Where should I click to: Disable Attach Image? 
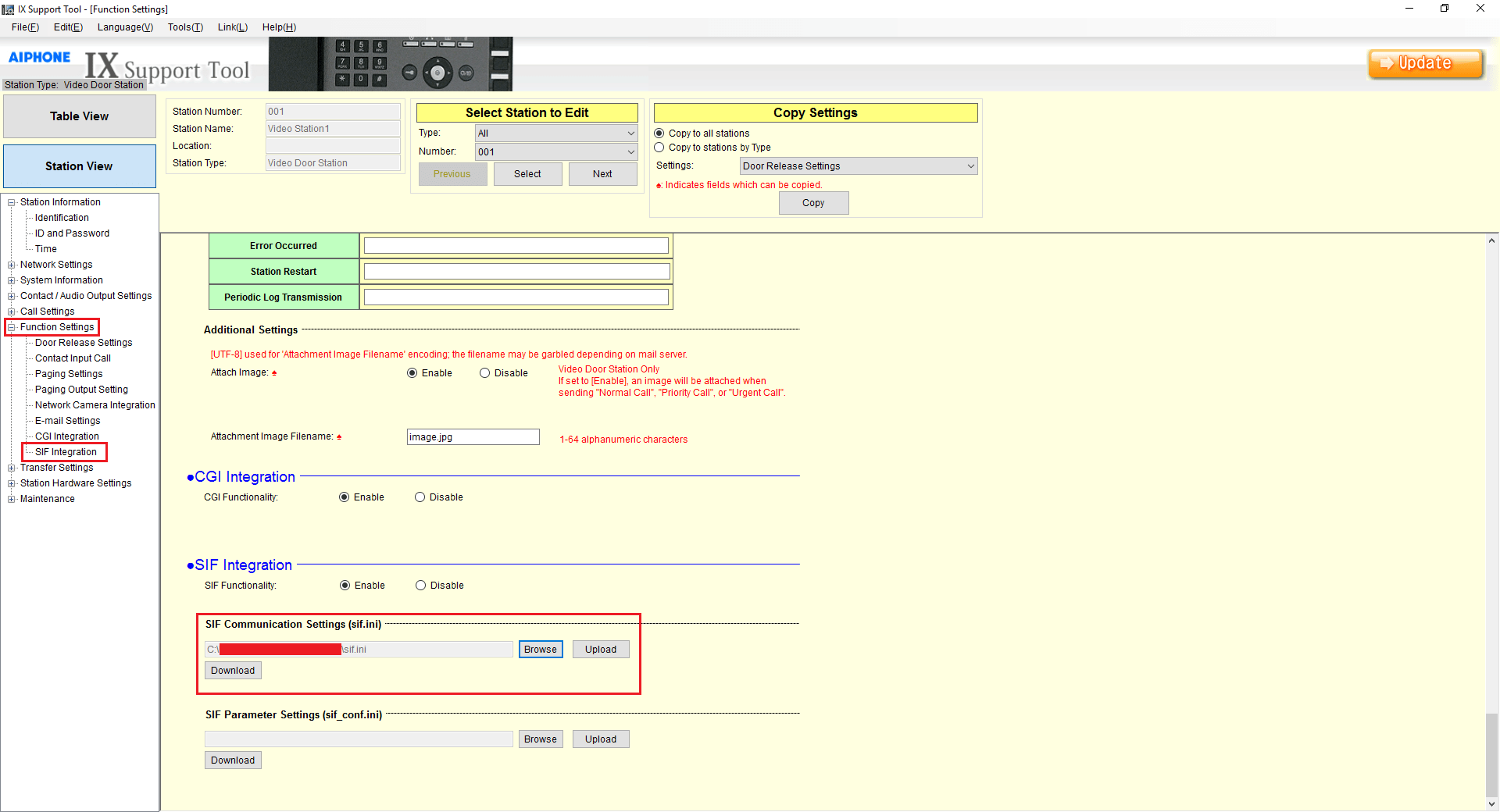point(484,373)
